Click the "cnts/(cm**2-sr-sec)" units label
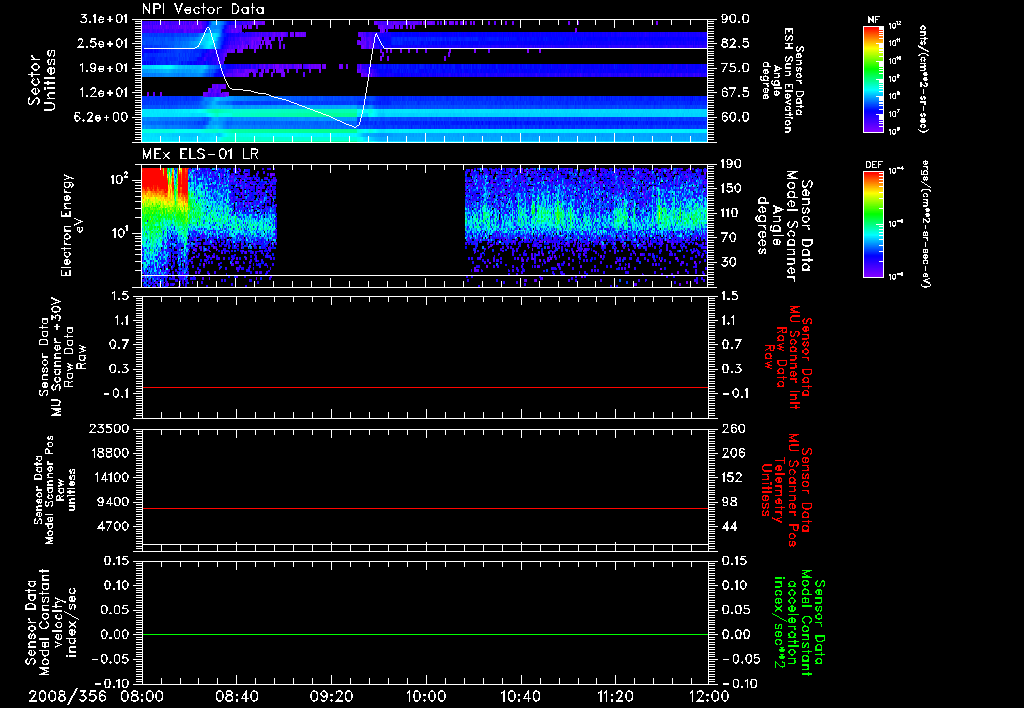The image size is (1024, 708). click(923, 78)
